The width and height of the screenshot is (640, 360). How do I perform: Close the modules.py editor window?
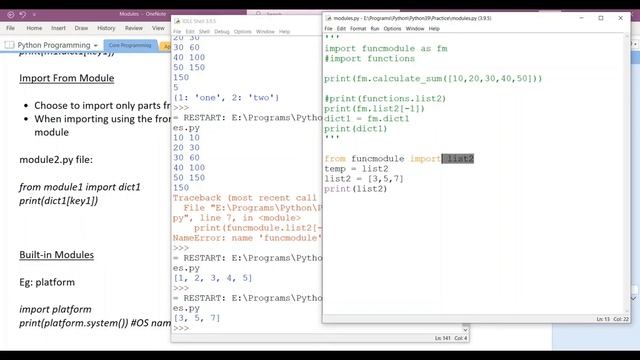point(620,18)
